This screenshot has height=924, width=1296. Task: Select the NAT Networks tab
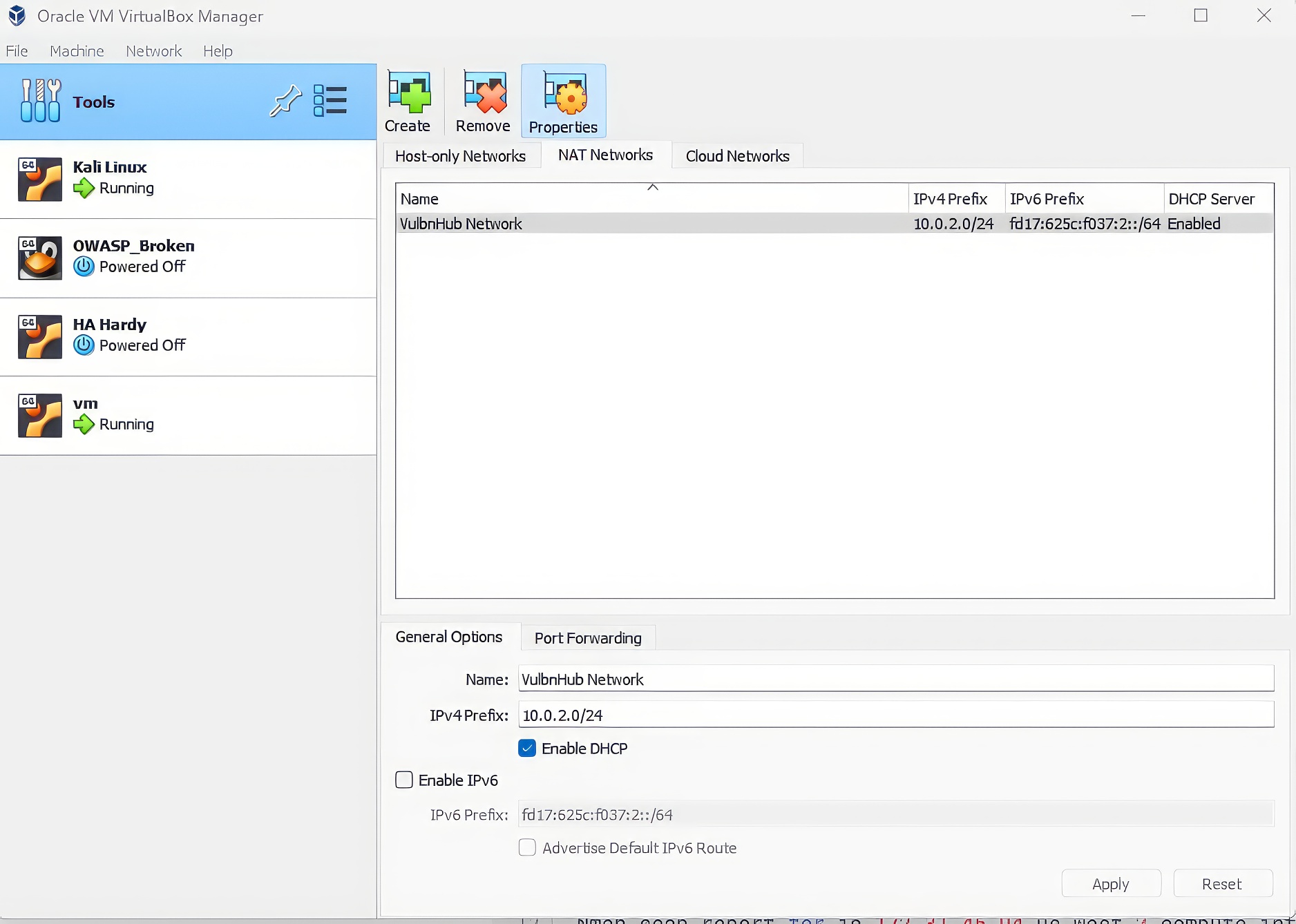pos(606,155)
